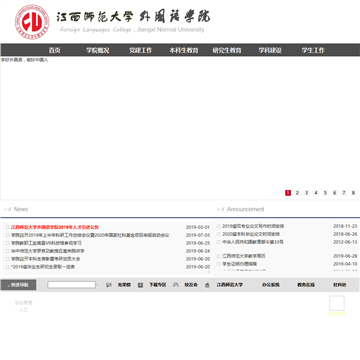Click the icon beside 光荣榜

click(x=108, y=285)
